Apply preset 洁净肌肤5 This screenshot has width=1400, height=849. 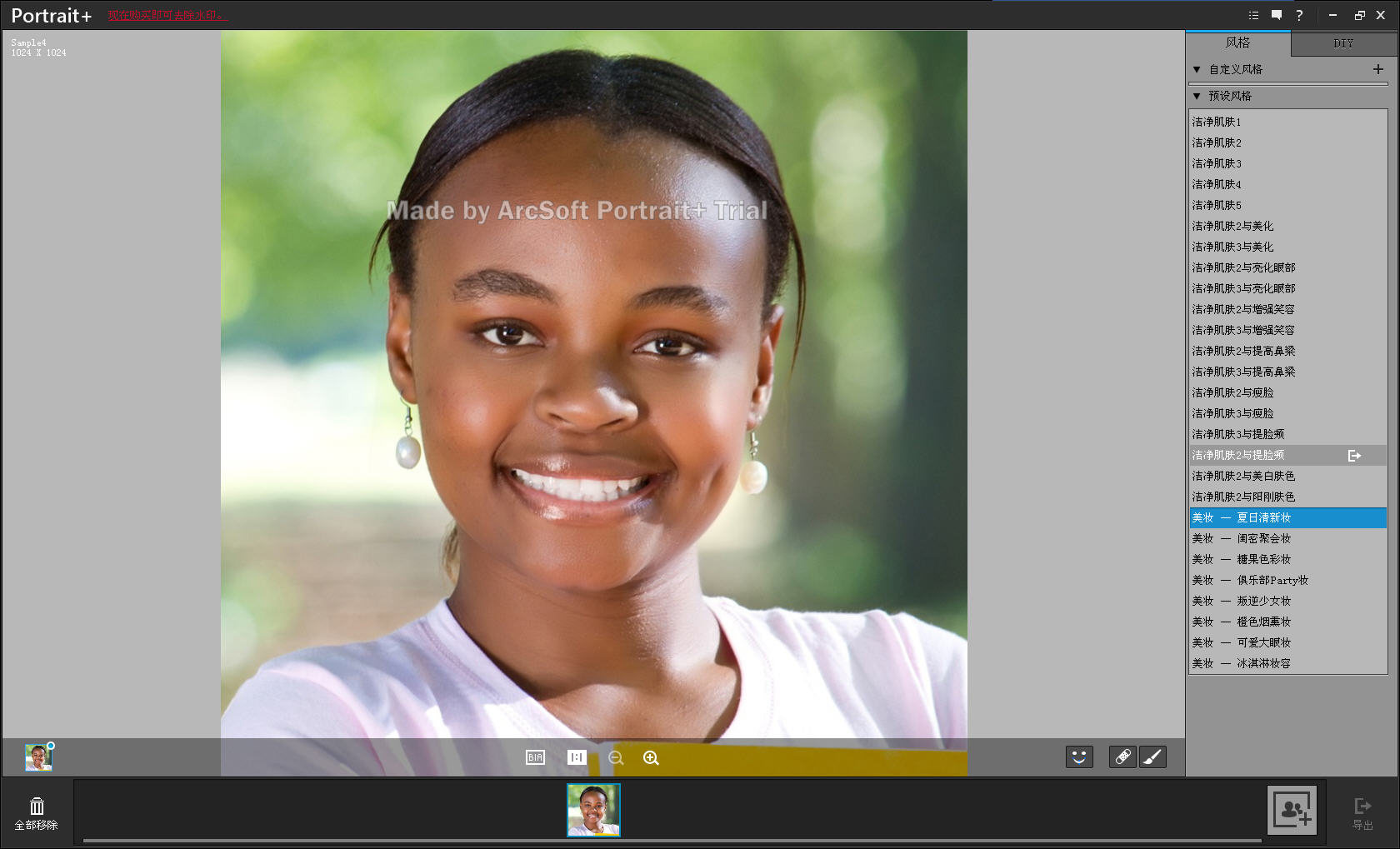pyautogui.click(x=1287, y=205)
